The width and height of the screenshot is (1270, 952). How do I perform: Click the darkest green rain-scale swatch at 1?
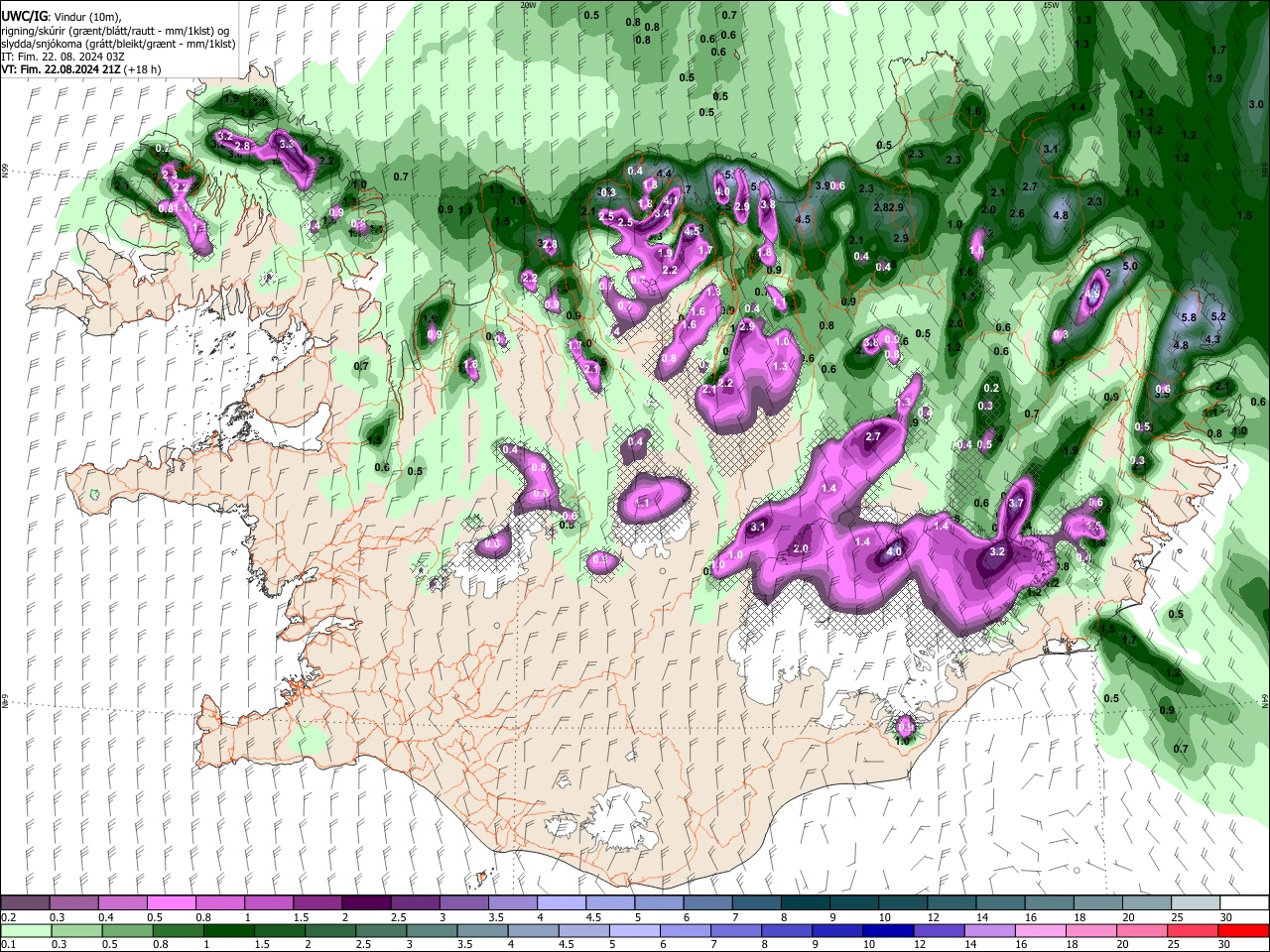pyautogui.click(x=228, y=930)
